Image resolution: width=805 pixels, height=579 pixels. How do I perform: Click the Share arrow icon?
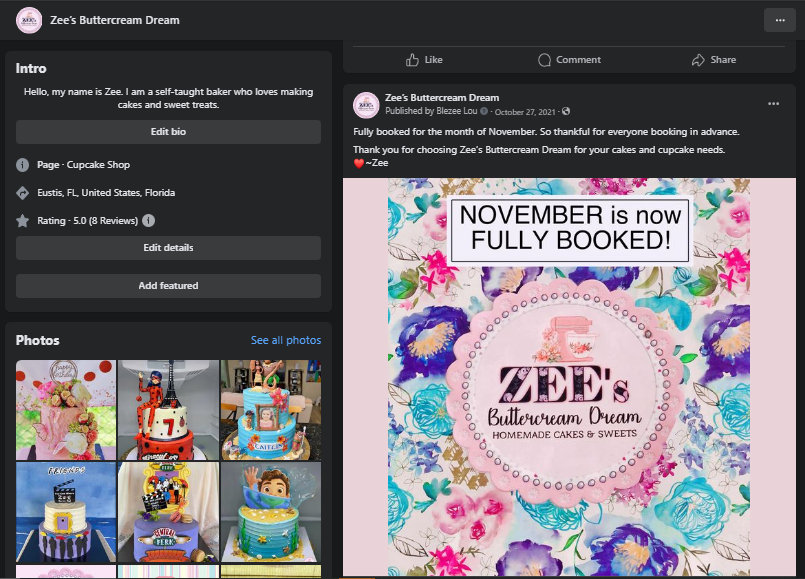pos(698,60)
